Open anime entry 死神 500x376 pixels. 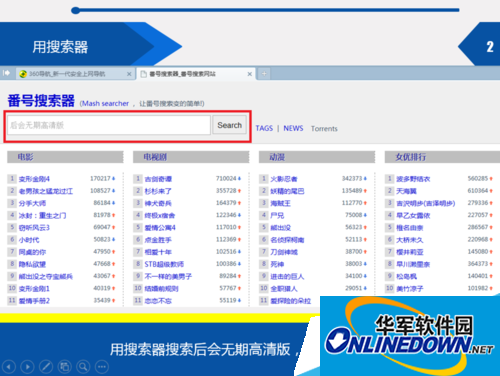tap(277, 264)
